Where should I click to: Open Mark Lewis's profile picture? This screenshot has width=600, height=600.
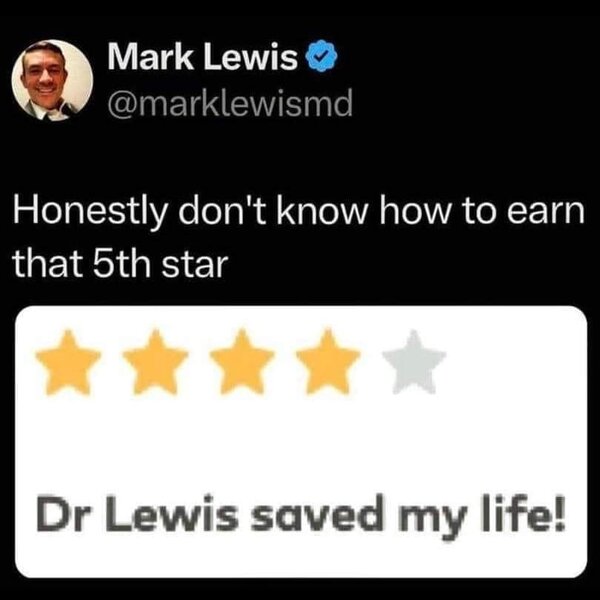[x=52, y=80]
